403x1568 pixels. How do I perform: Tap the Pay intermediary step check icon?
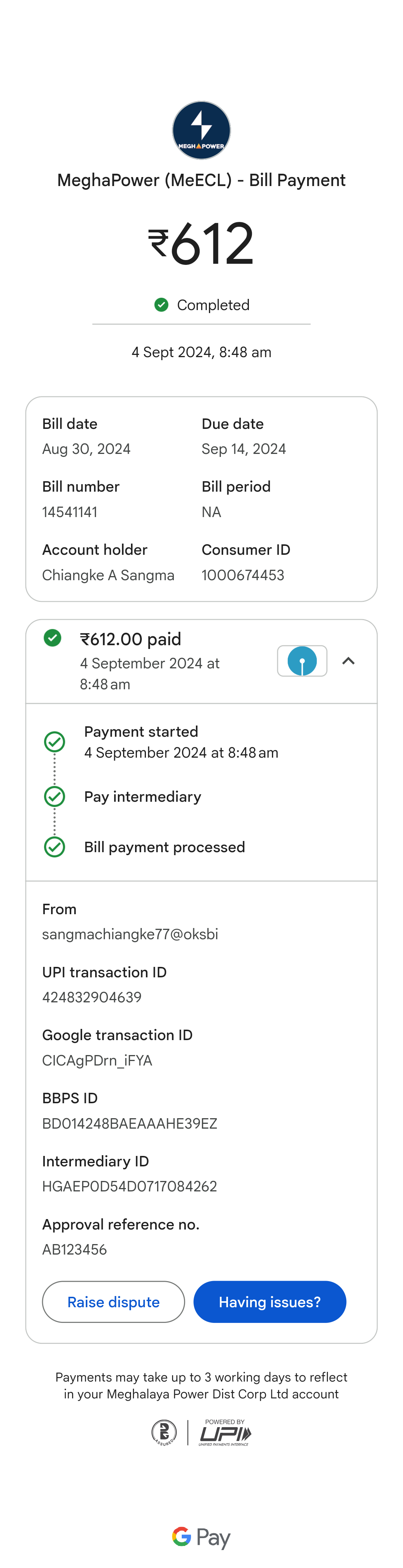[x=55, y=796]
